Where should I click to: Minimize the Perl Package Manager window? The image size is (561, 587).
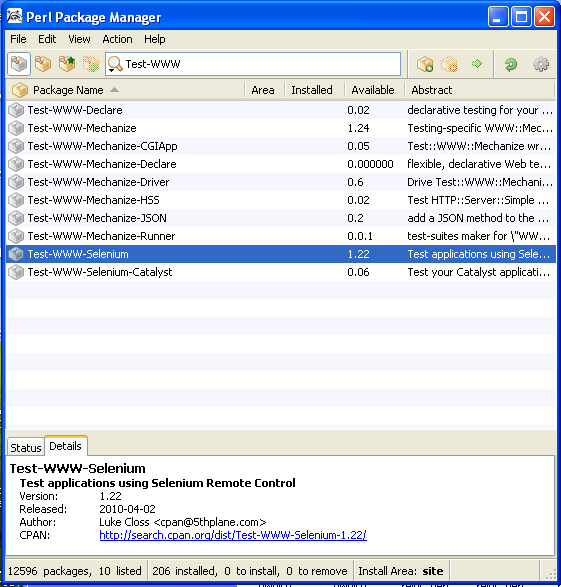[498, 17]
